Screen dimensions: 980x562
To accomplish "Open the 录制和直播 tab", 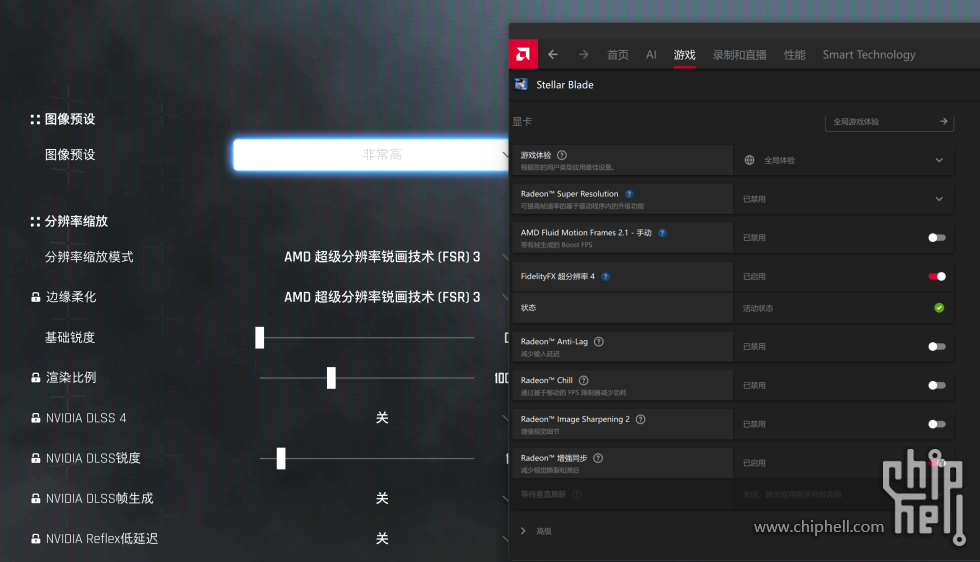I will 739,54.
